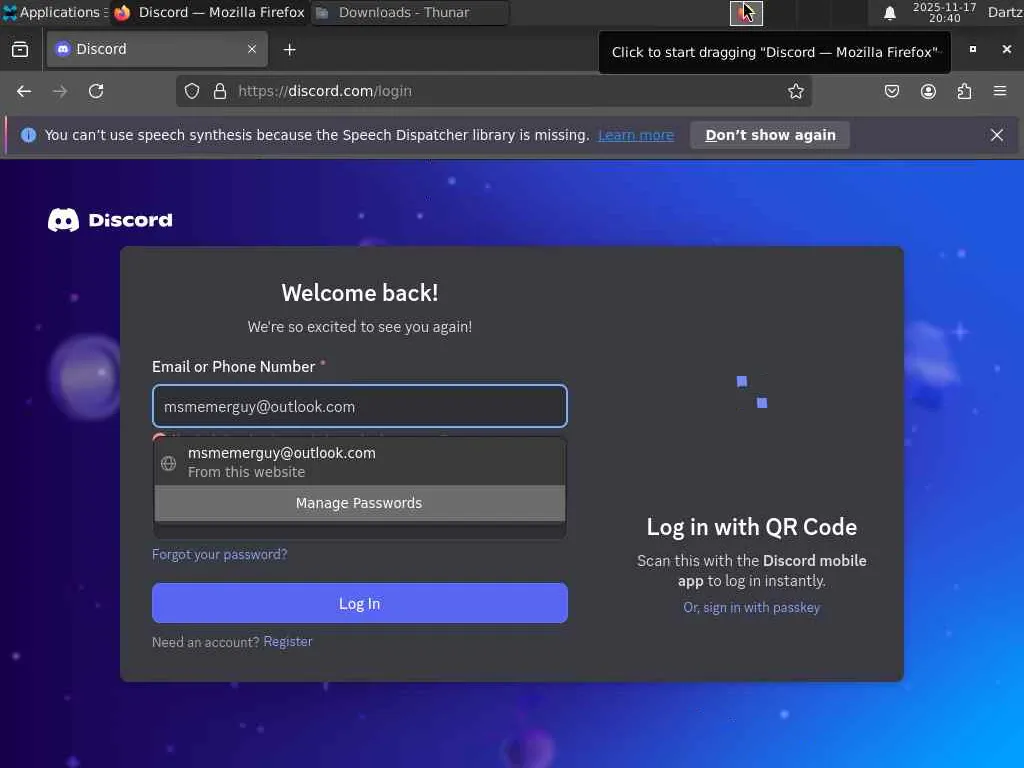Open the Firefox account icon
1024x768 pixels.
click(928, 91)
